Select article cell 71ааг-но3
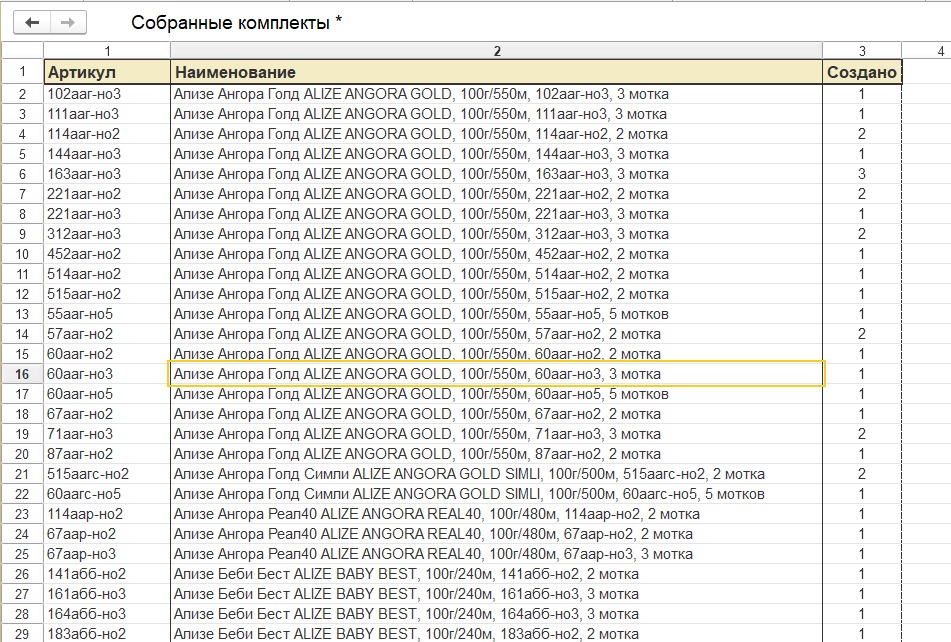The width and height of the screenshot is (951, 642). click(107, 434)
